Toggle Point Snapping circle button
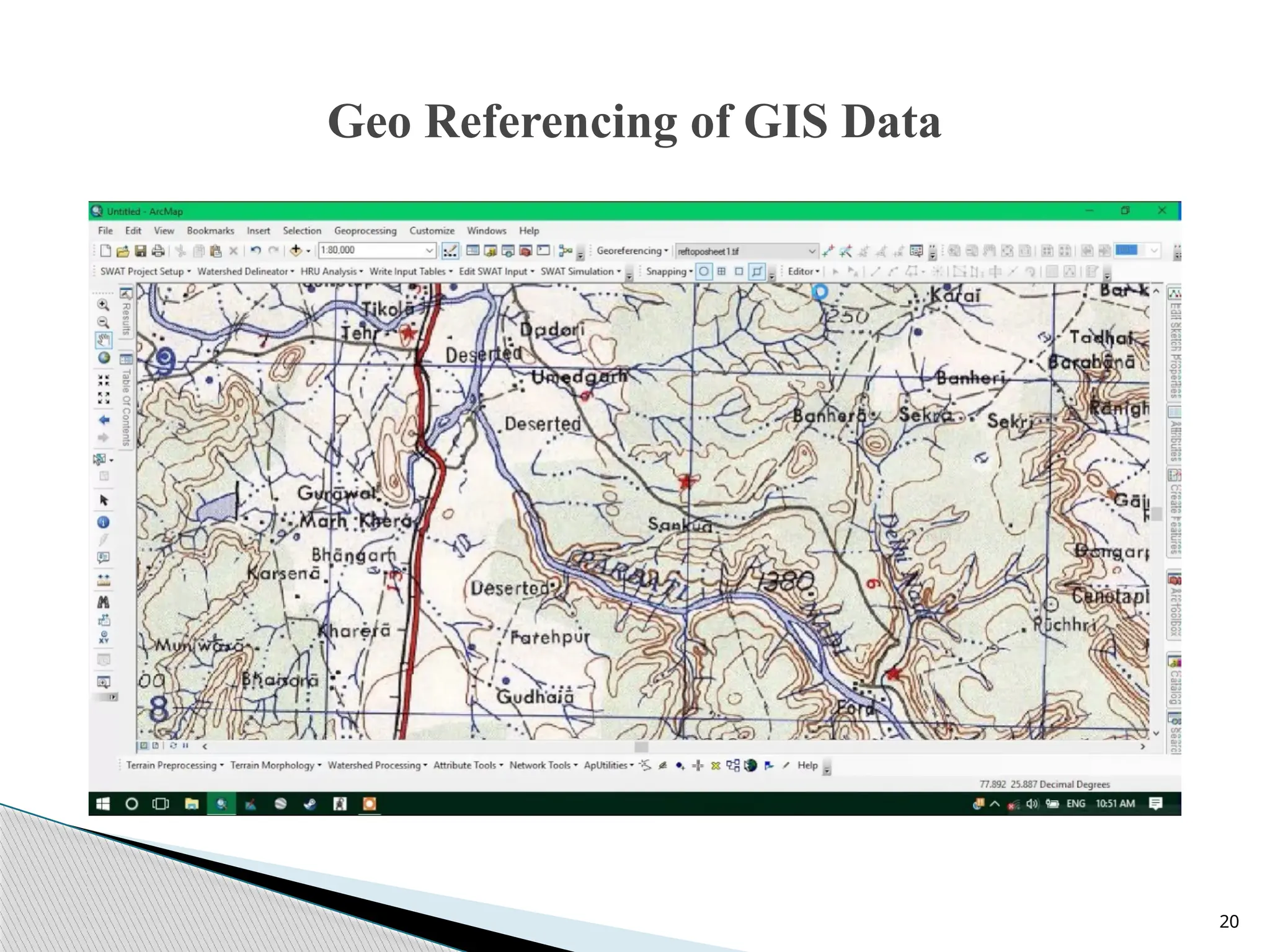 point(704,271)
